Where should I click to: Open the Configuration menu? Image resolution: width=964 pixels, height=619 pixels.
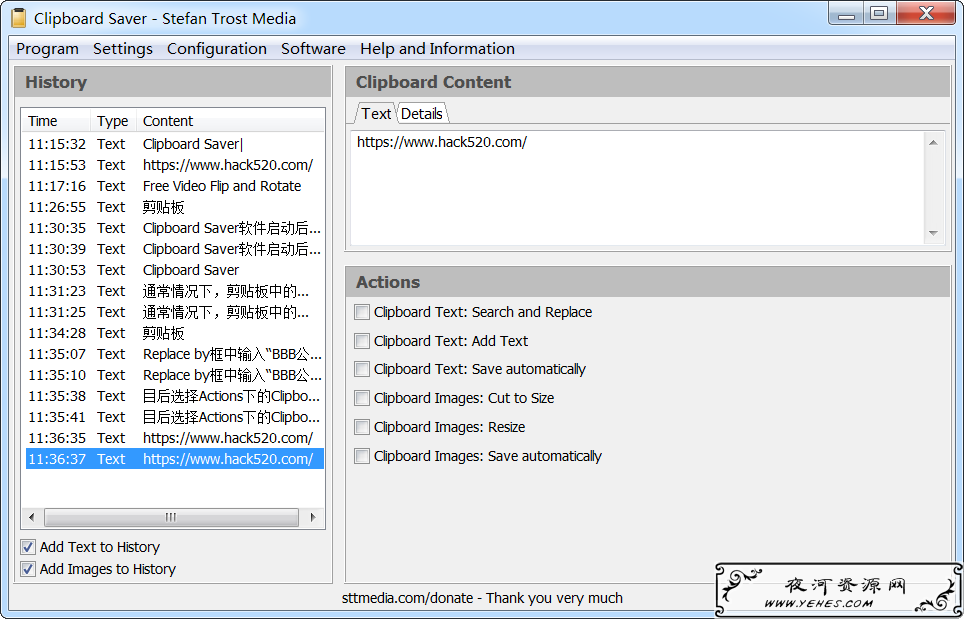coord(217,49)
